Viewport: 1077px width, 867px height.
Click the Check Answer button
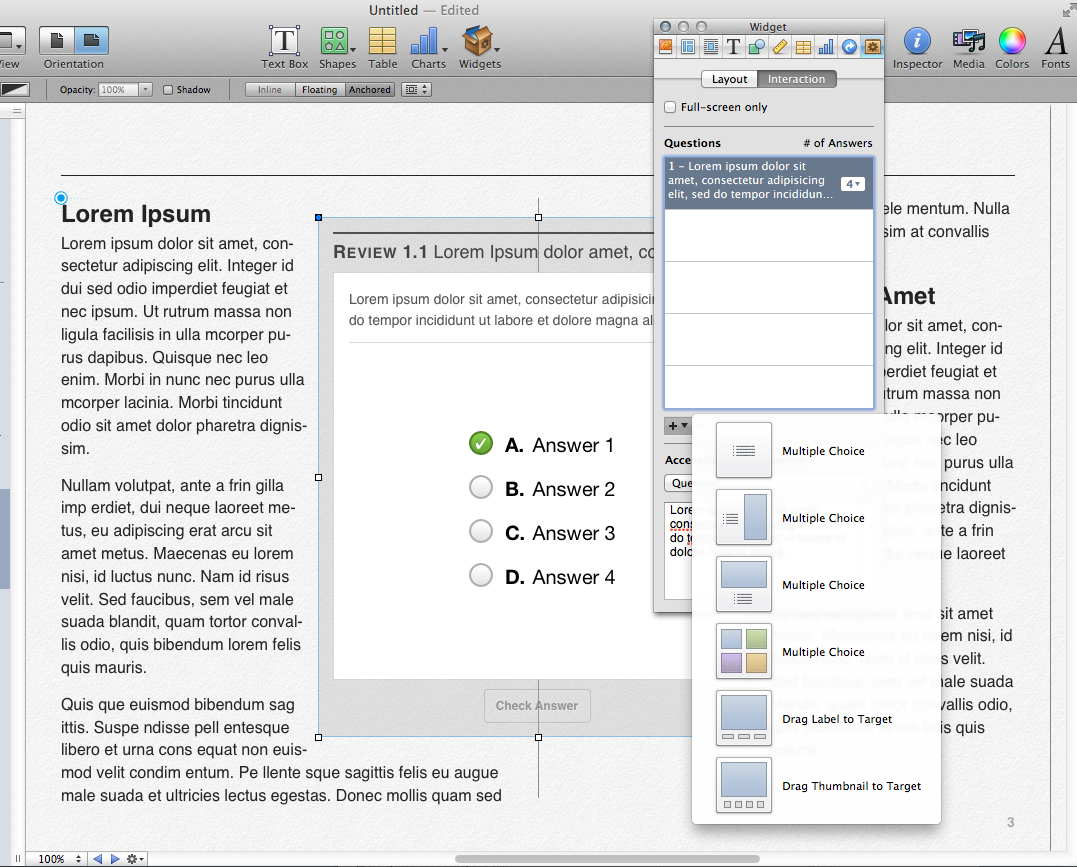[x=537, y=706]
